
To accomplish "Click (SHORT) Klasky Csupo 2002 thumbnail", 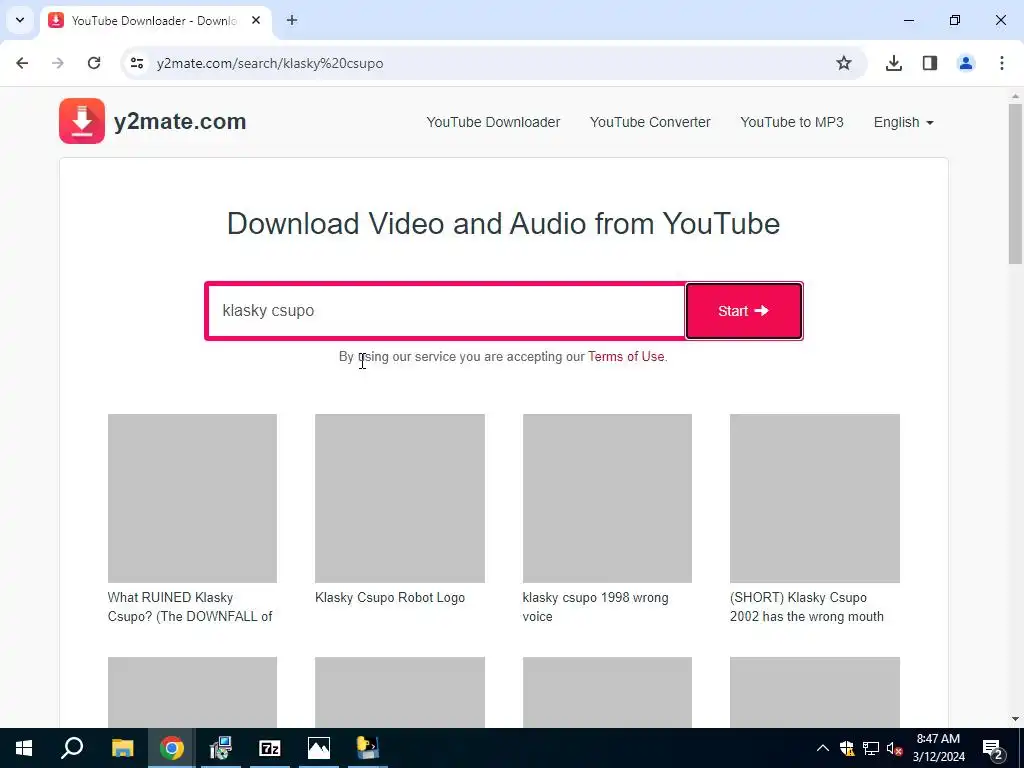I will click(814, 498).
